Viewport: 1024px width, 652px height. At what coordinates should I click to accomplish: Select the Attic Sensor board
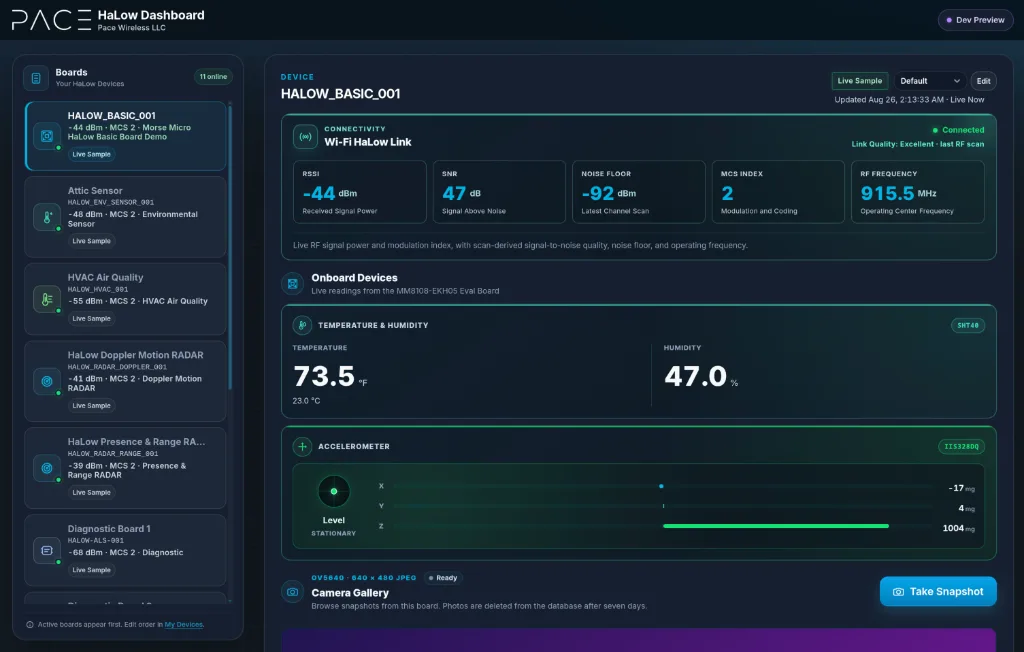(x=125, y=218)
